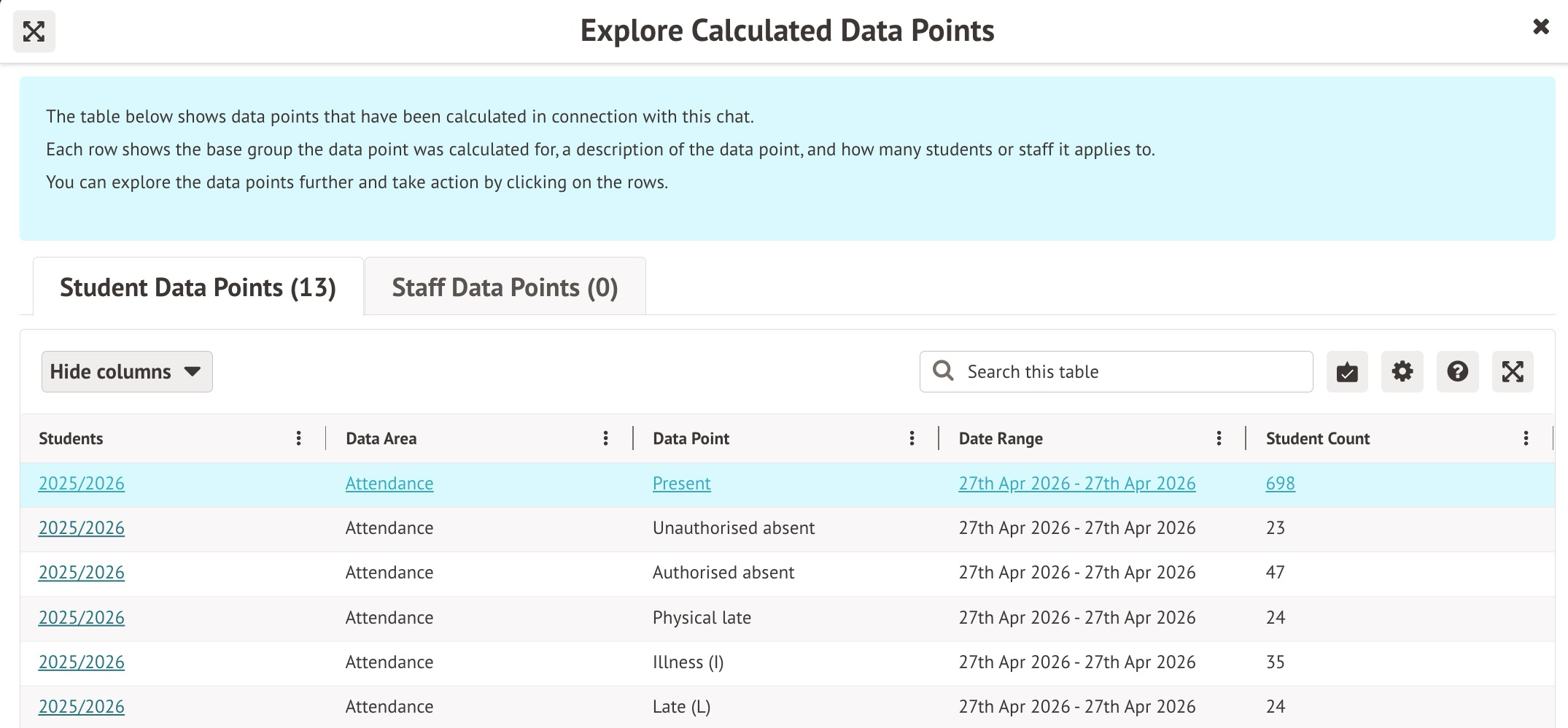Image resolution: width=1568 pixels, height=728 pixels.
Task: Open table settings via gear icon
Action: point(1402,372)
